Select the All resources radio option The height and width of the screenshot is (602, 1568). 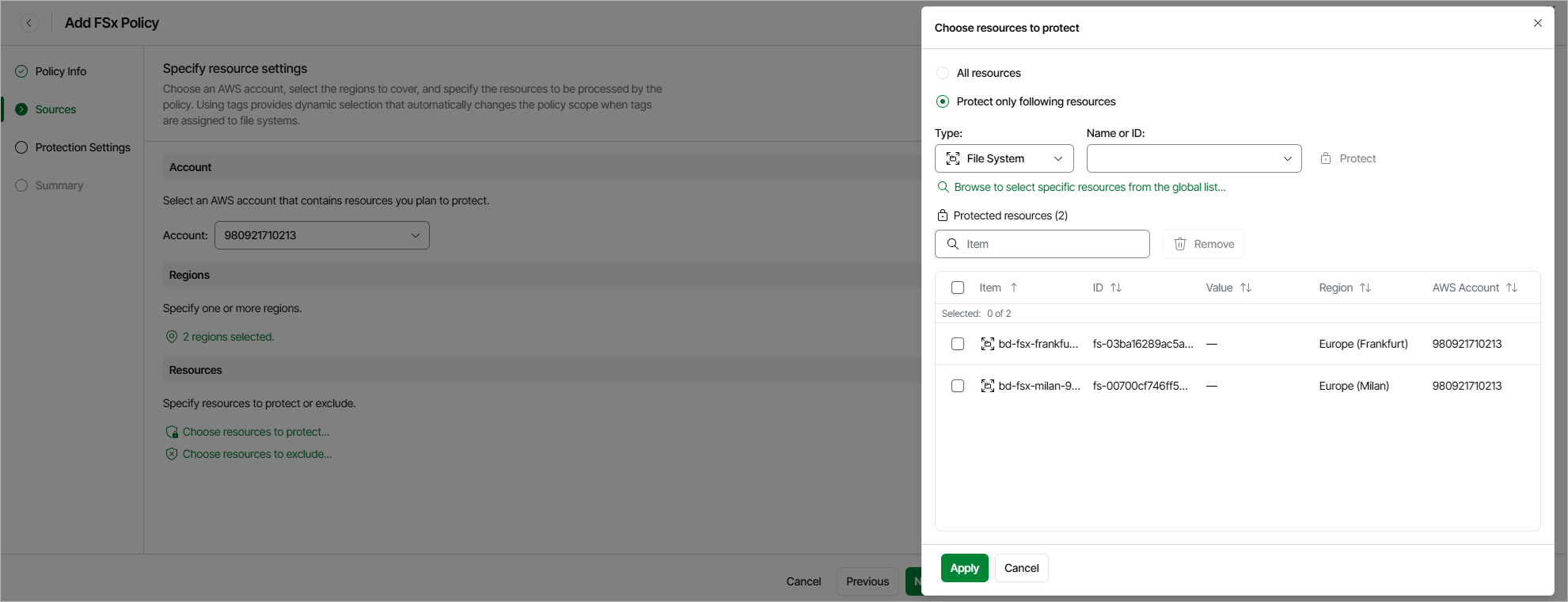pyautogui.click(x=943, y=73)
